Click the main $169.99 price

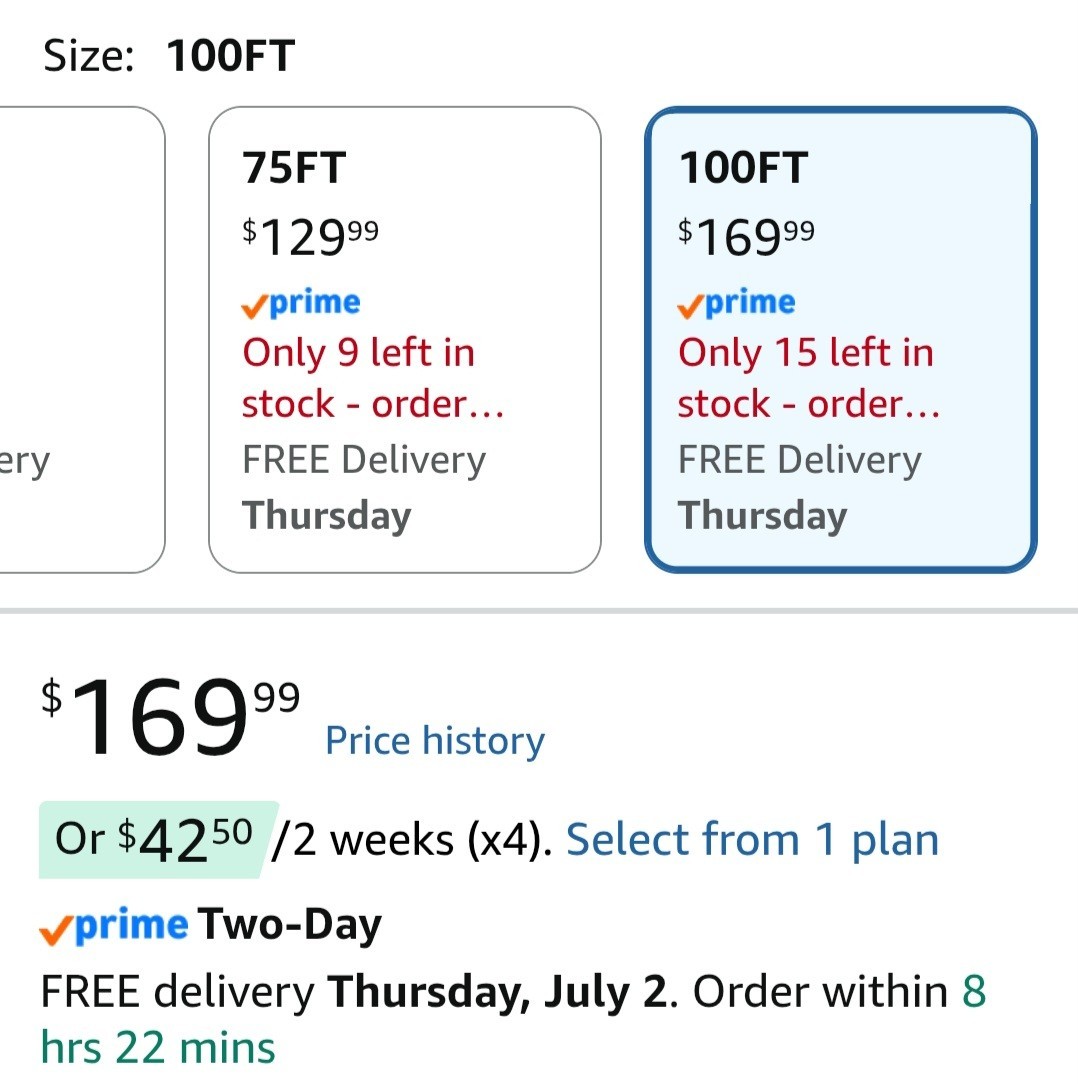170,717
